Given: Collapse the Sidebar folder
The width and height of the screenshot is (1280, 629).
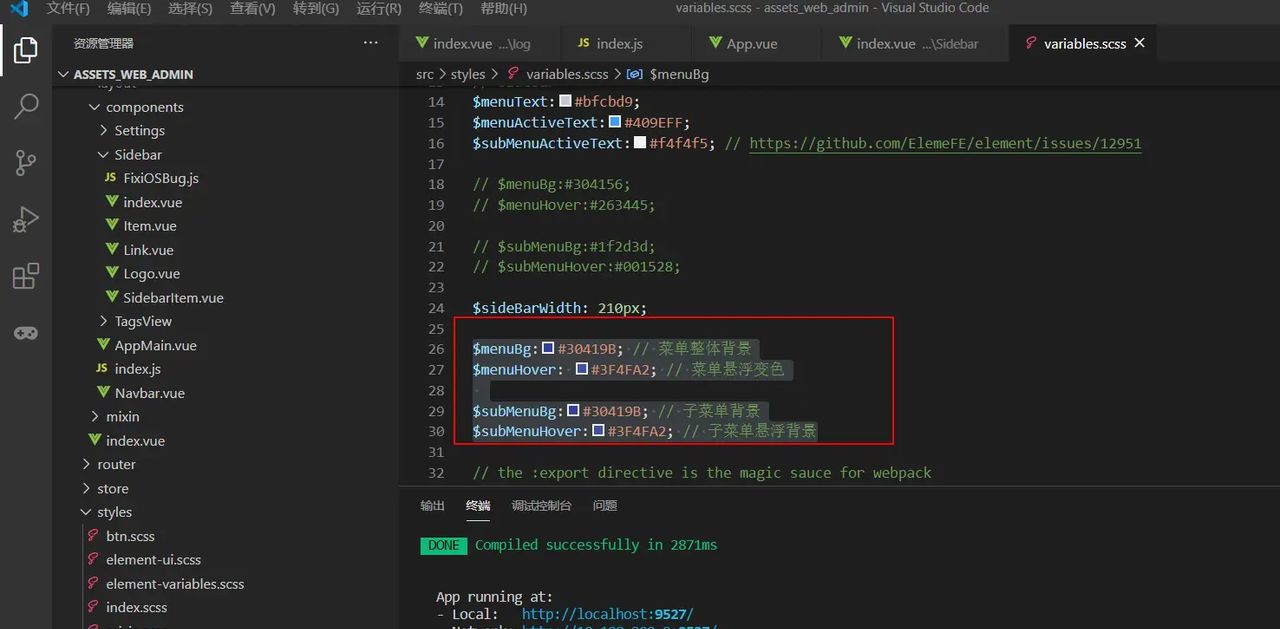Looking at the screenshot, I should point(138,155).
